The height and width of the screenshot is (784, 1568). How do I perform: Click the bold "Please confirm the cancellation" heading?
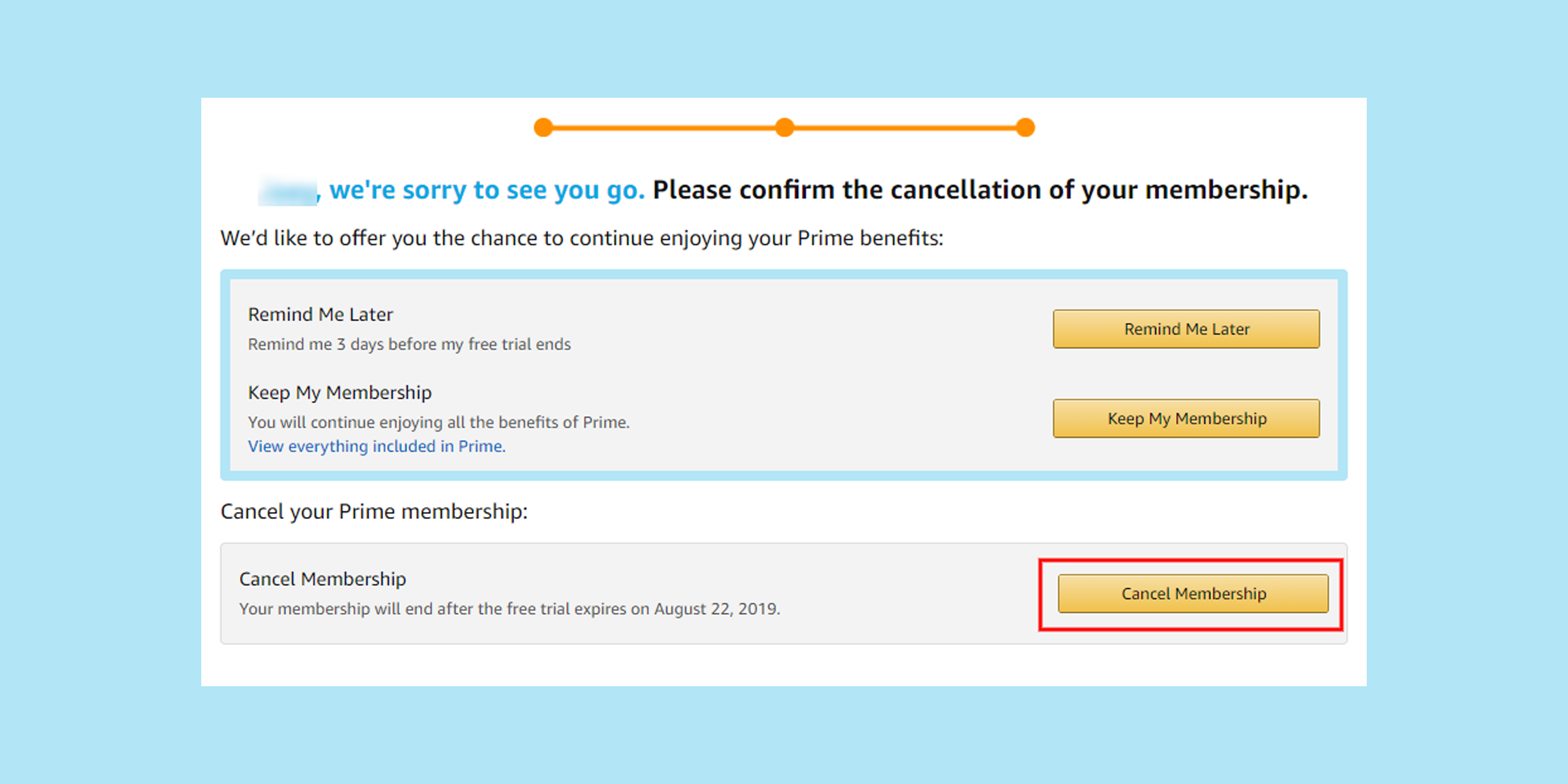[x=979, y=190]
